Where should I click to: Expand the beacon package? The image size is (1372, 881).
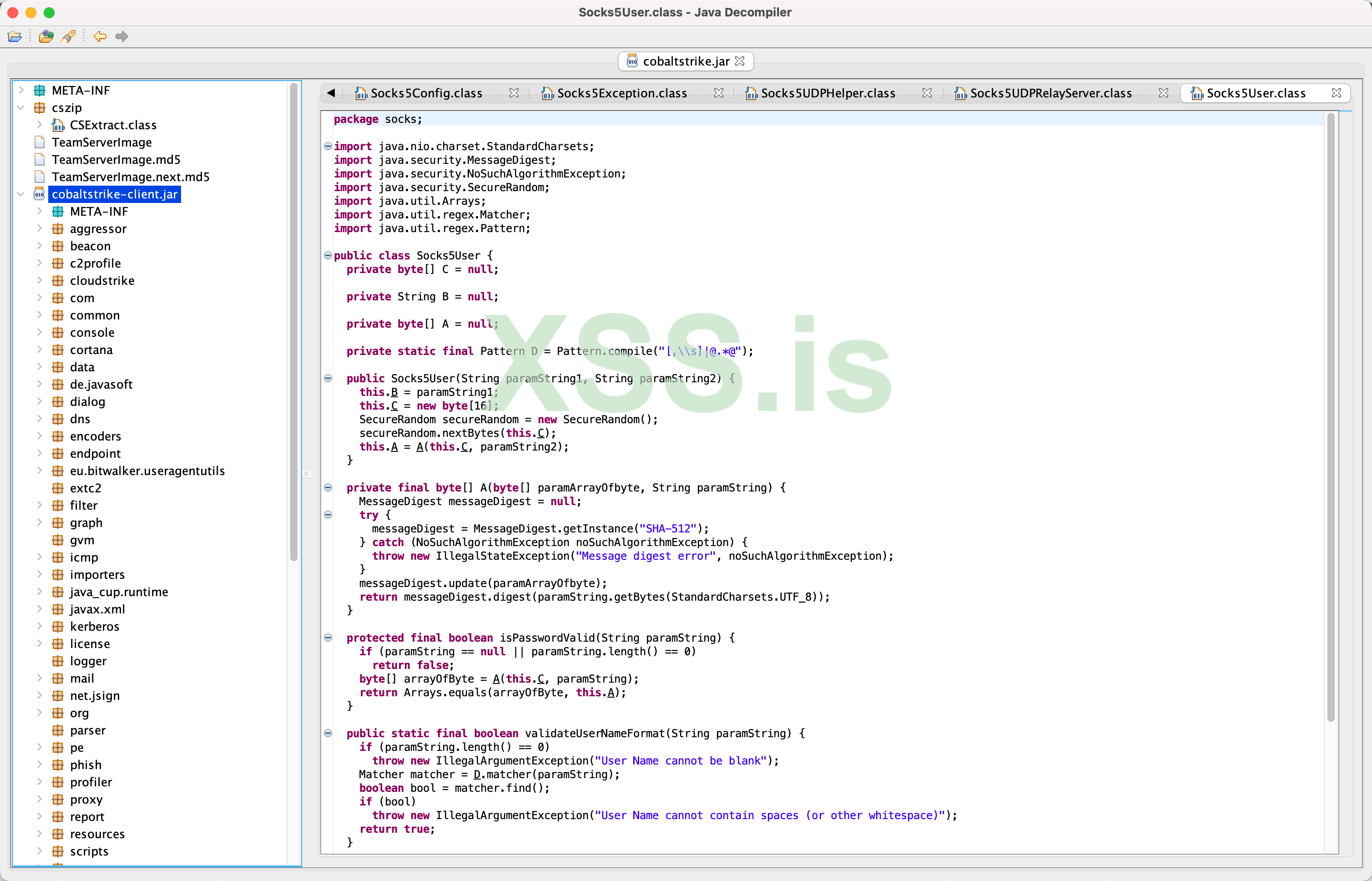click(39, 246)
